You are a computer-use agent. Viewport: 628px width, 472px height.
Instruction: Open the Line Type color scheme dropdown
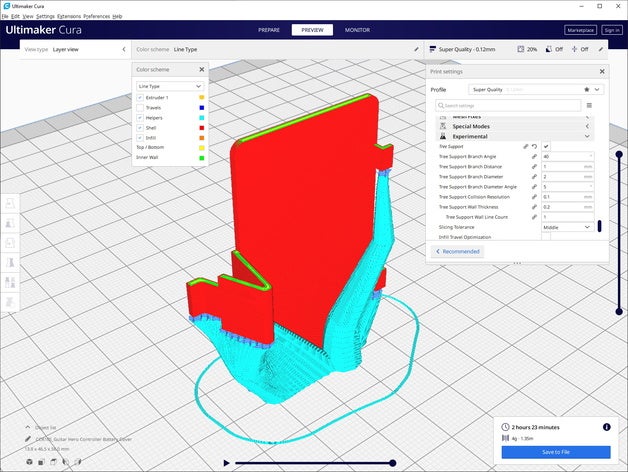pos(169,86)
